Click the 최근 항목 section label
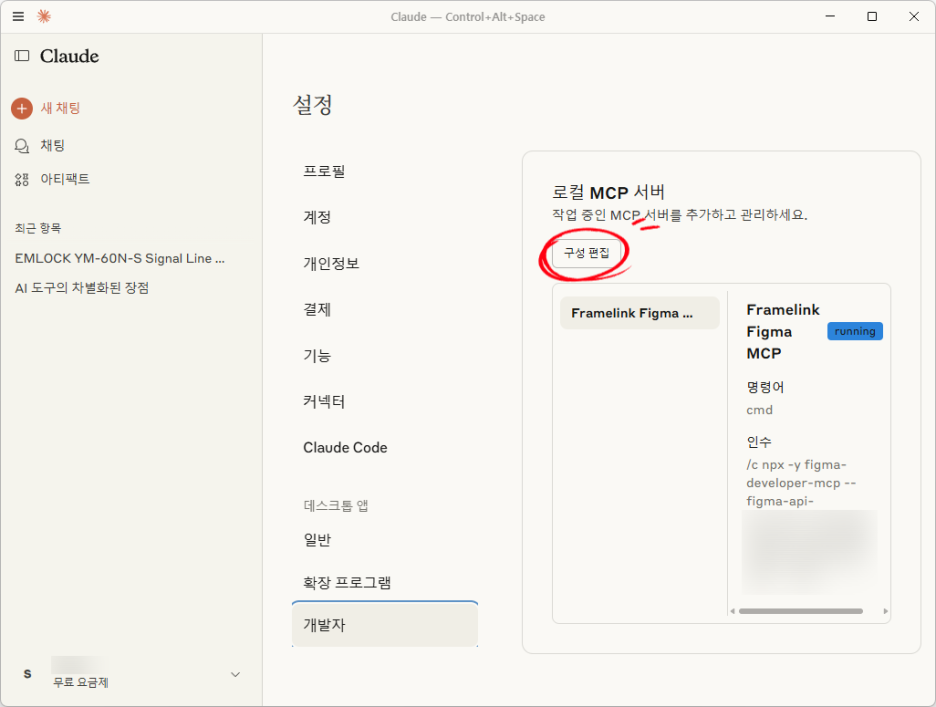 coord(38,228)
